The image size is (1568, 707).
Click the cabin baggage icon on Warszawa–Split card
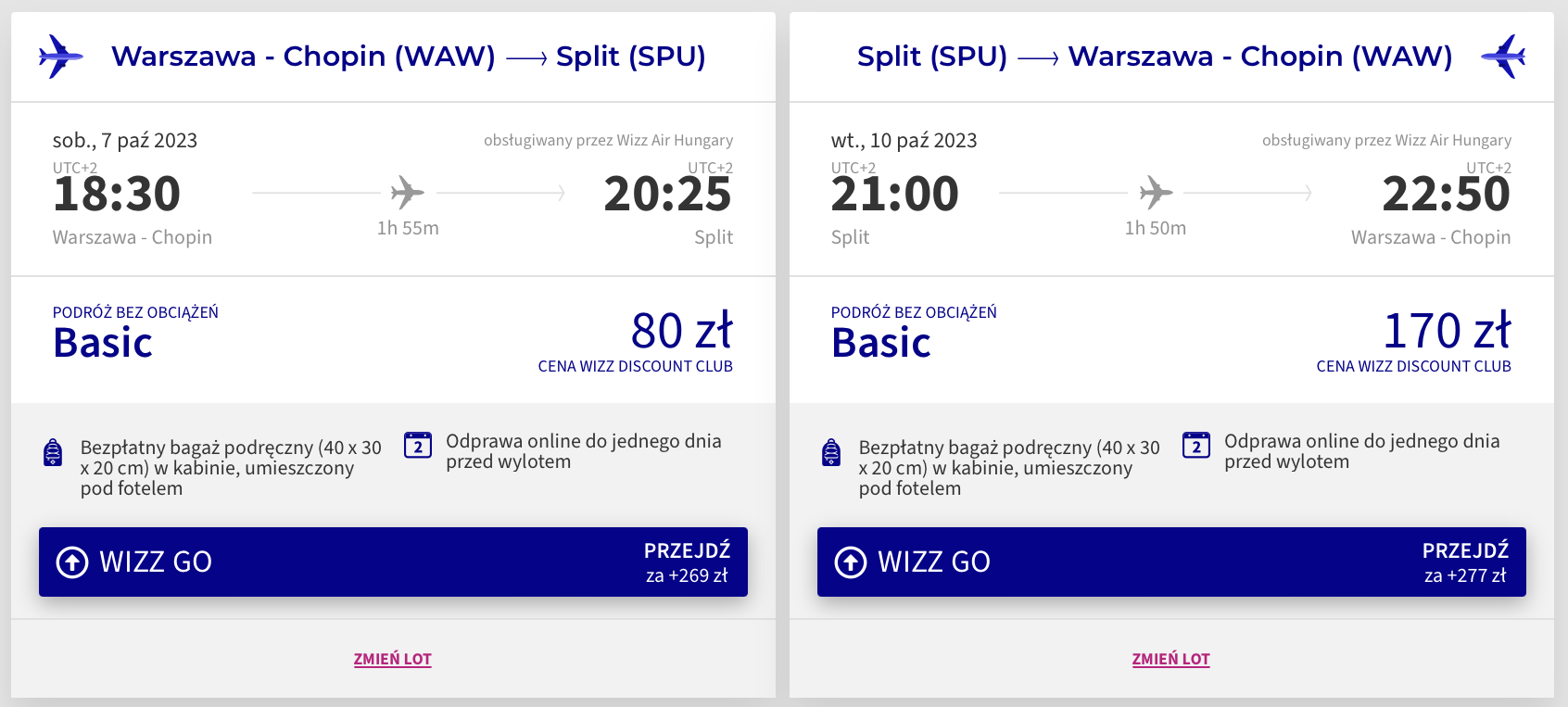54,452
